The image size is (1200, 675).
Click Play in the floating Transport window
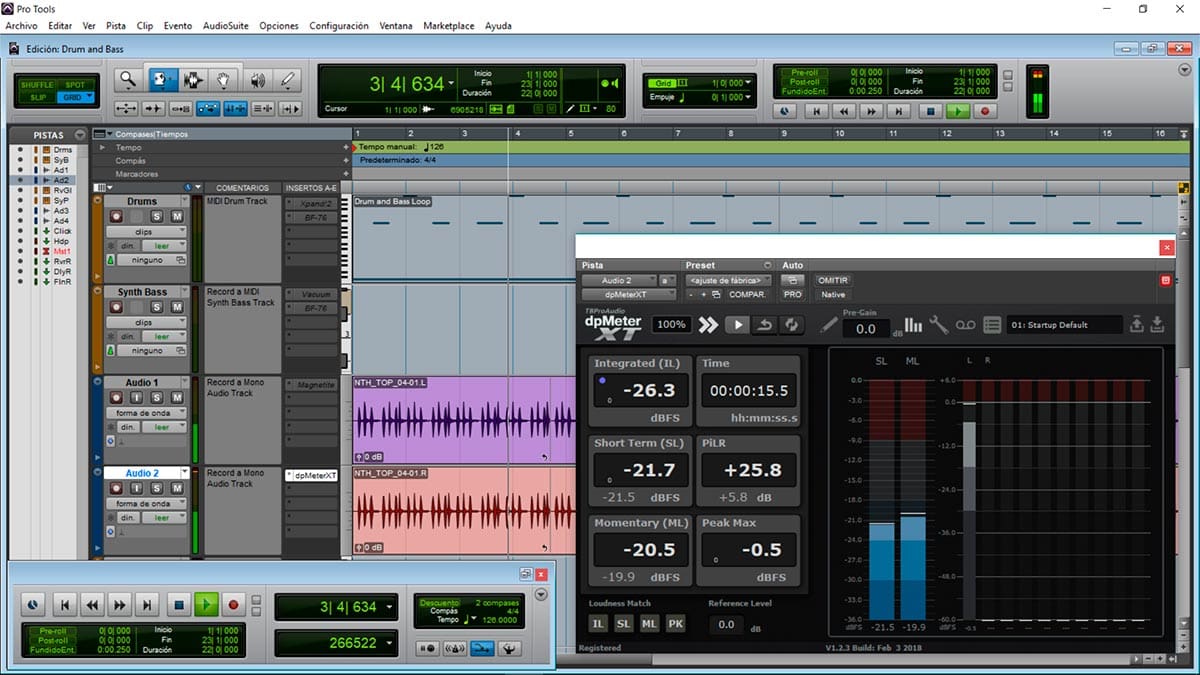(x=206, y=604)
